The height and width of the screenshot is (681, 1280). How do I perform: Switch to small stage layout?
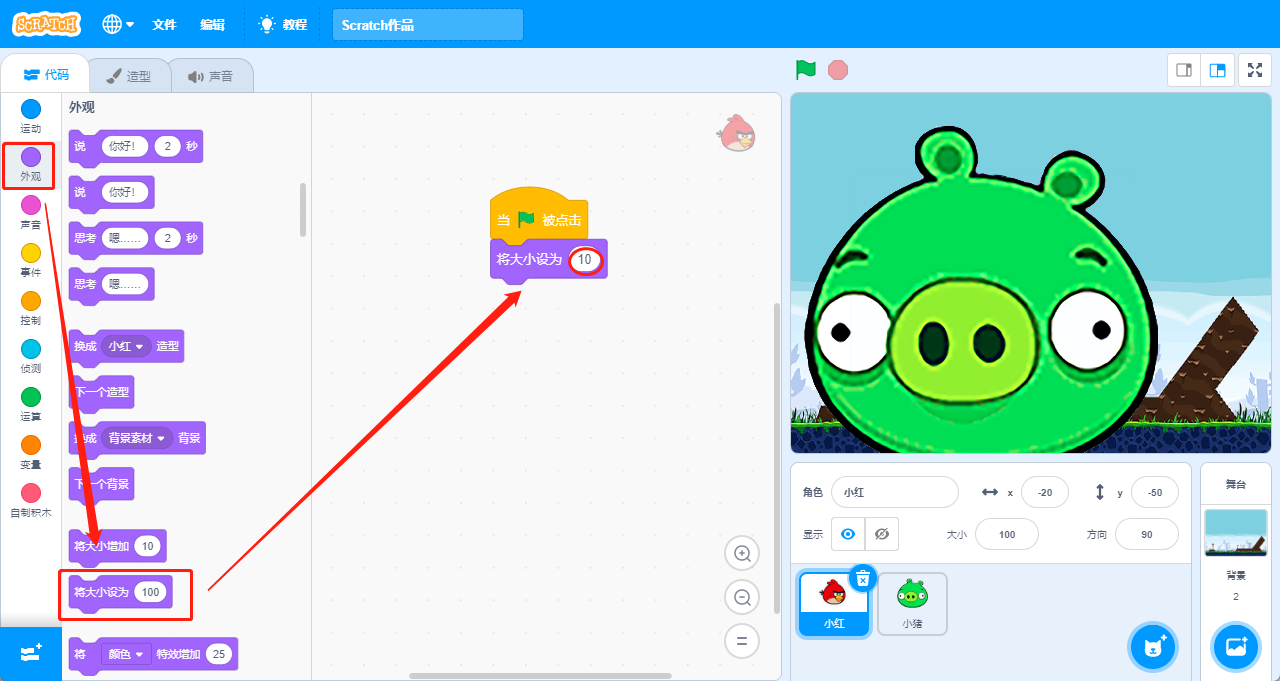pos(1184,70)
